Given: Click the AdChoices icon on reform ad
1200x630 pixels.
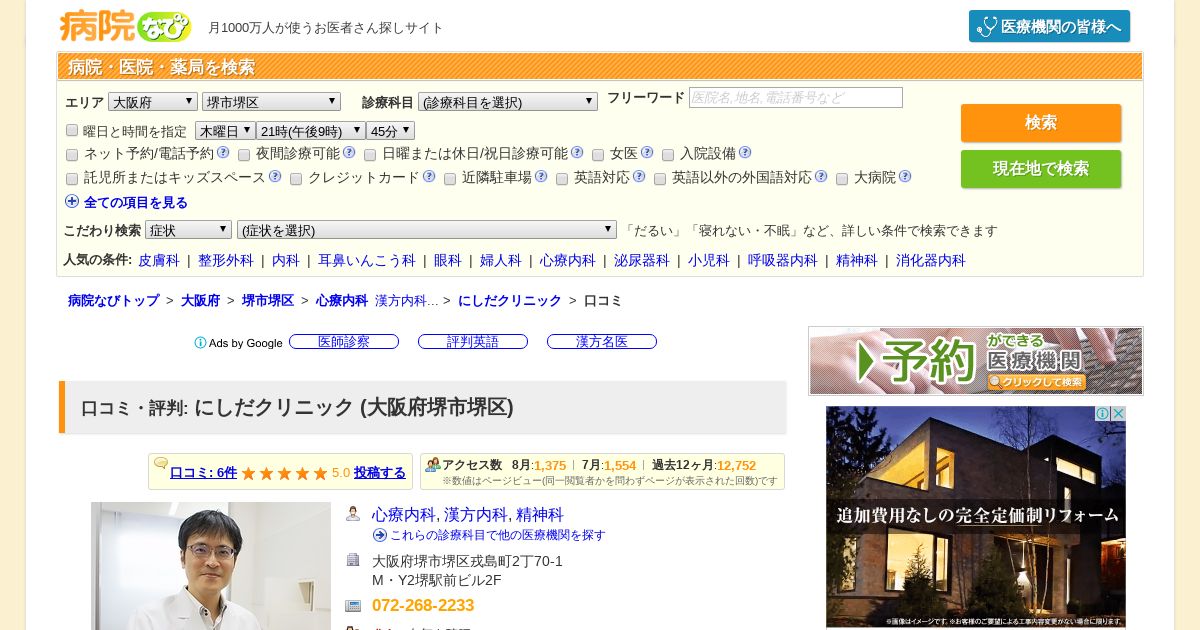Looking at the screenshot, I should point(1103,413).
